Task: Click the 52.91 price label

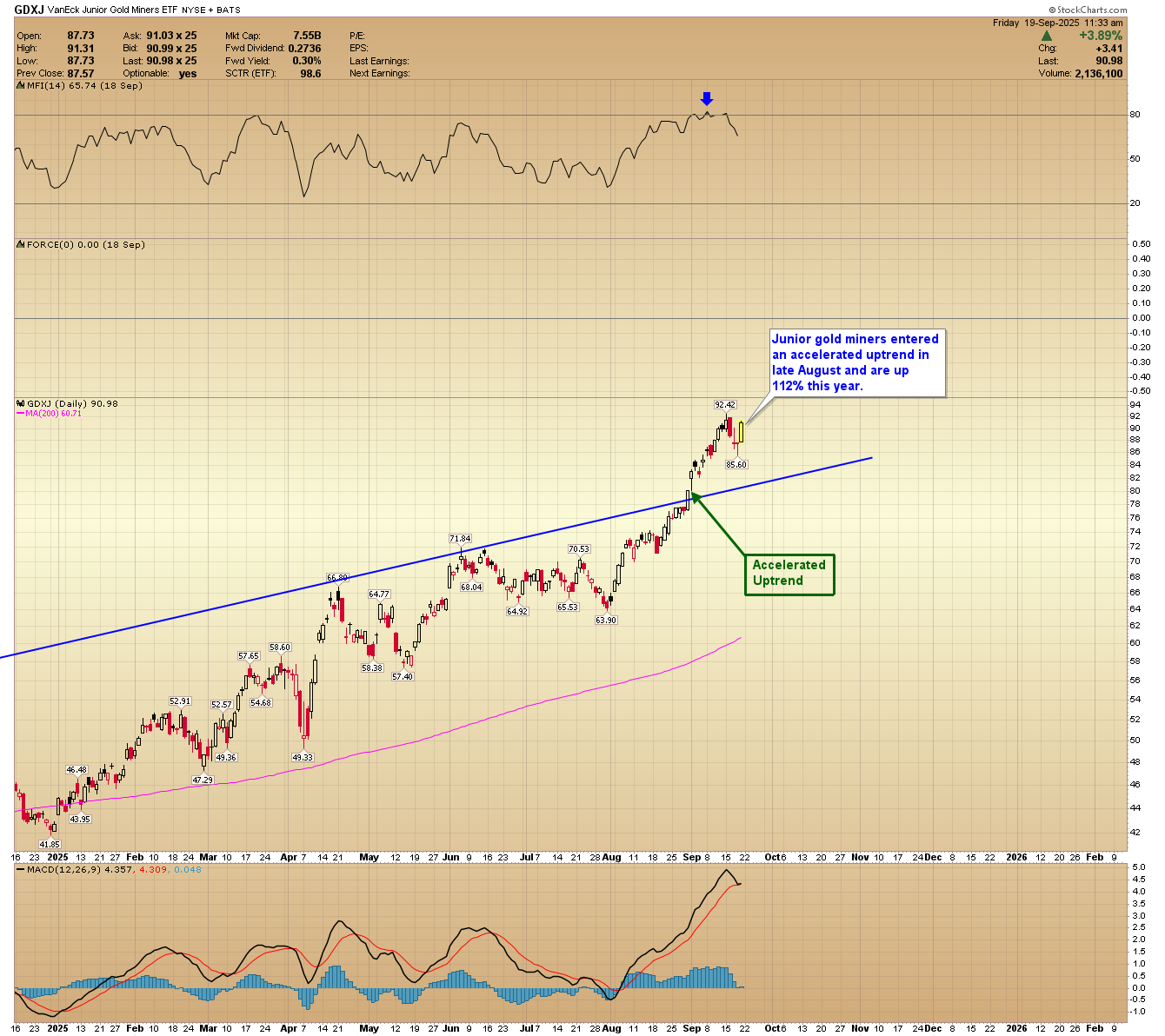Action: coord(180,701)
